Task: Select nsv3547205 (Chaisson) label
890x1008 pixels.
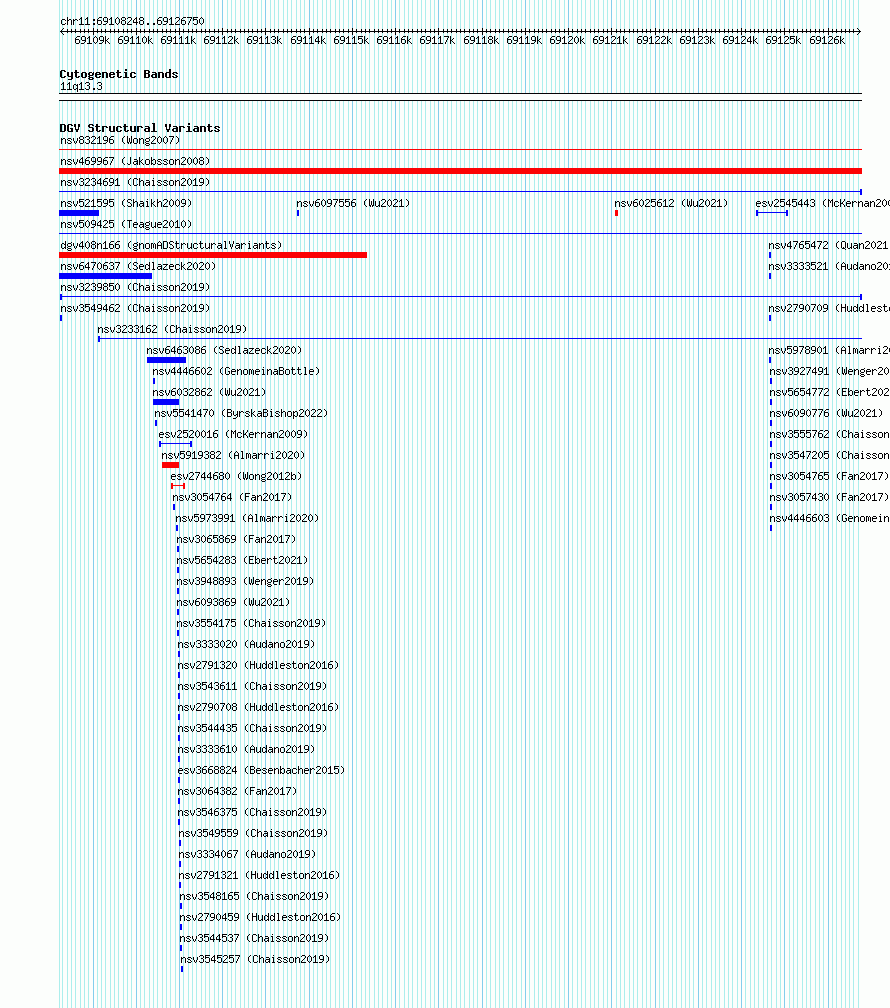Action: pos(830,455)
